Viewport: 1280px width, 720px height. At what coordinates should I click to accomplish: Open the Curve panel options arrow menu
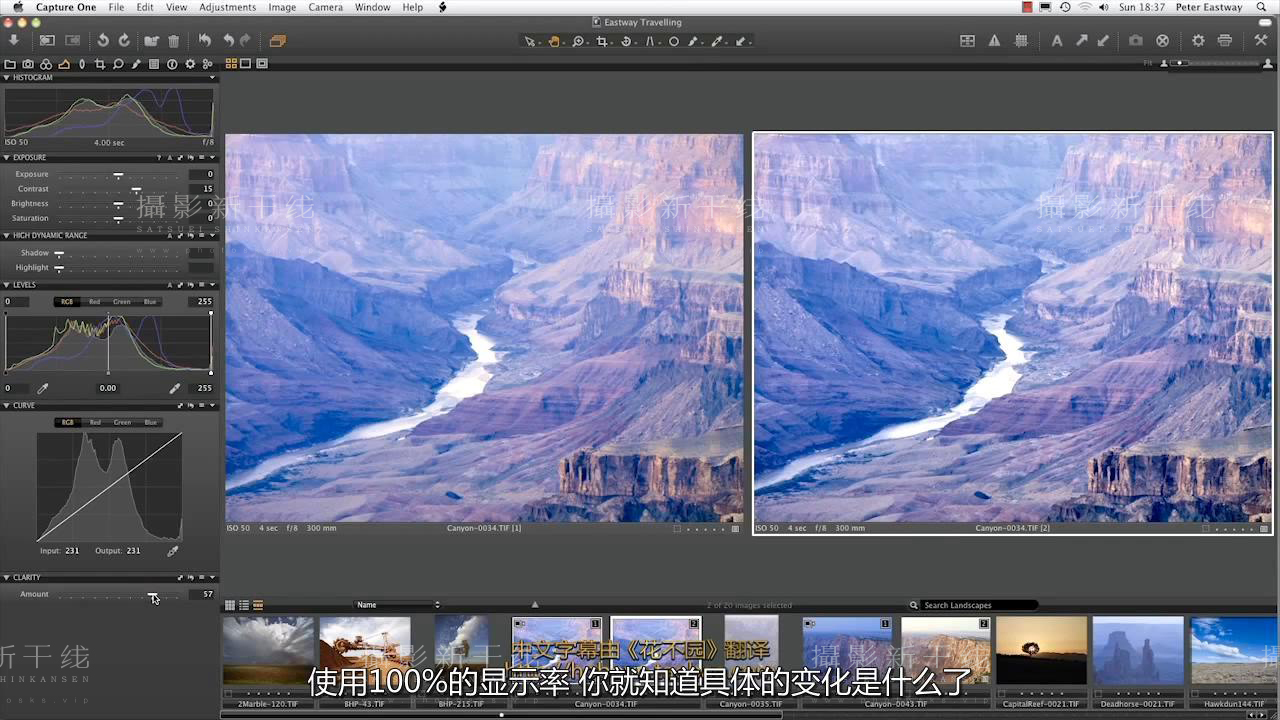coord(212,406)
